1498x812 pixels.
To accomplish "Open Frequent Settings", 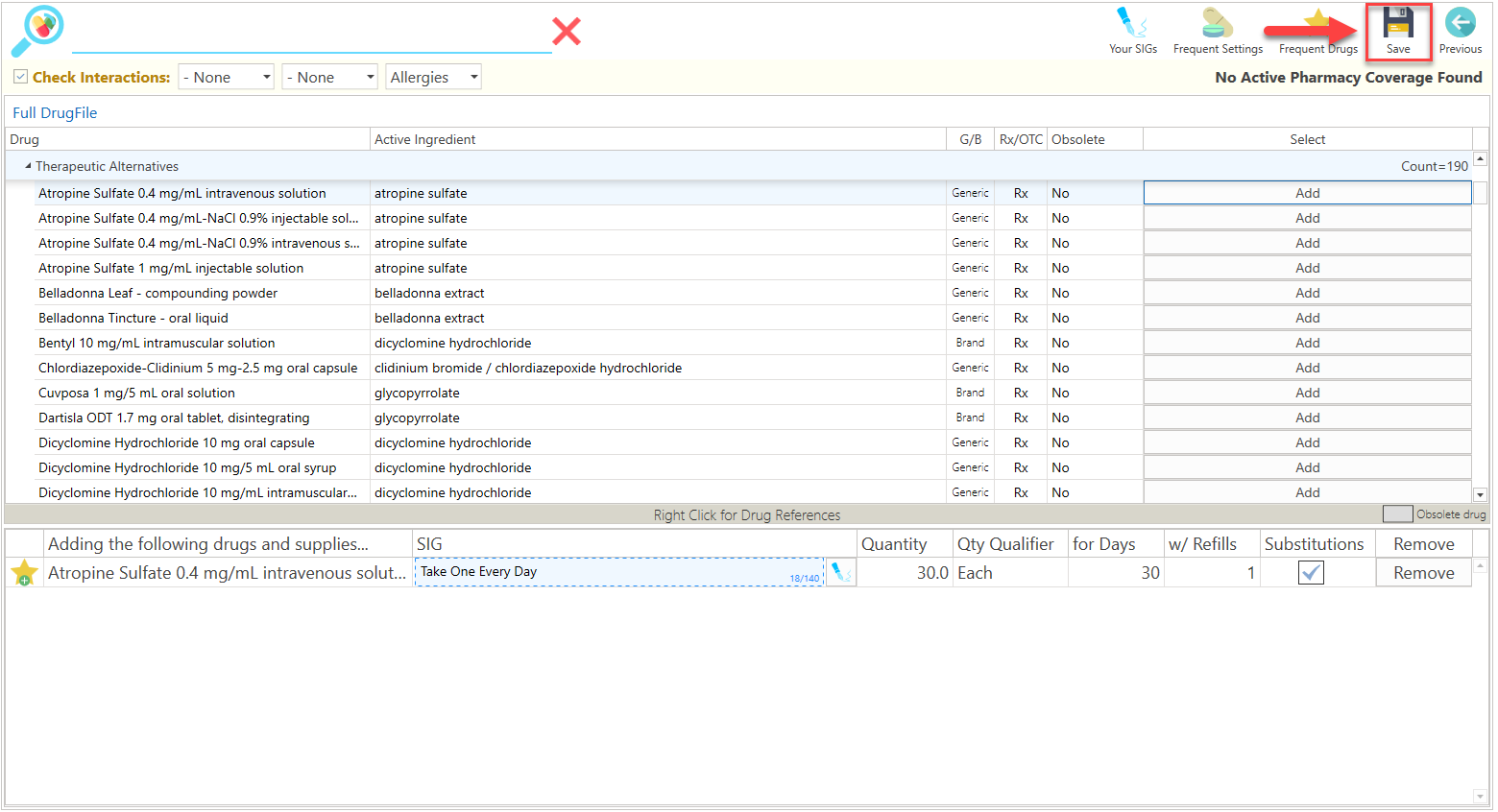I will click(1218, 31).
